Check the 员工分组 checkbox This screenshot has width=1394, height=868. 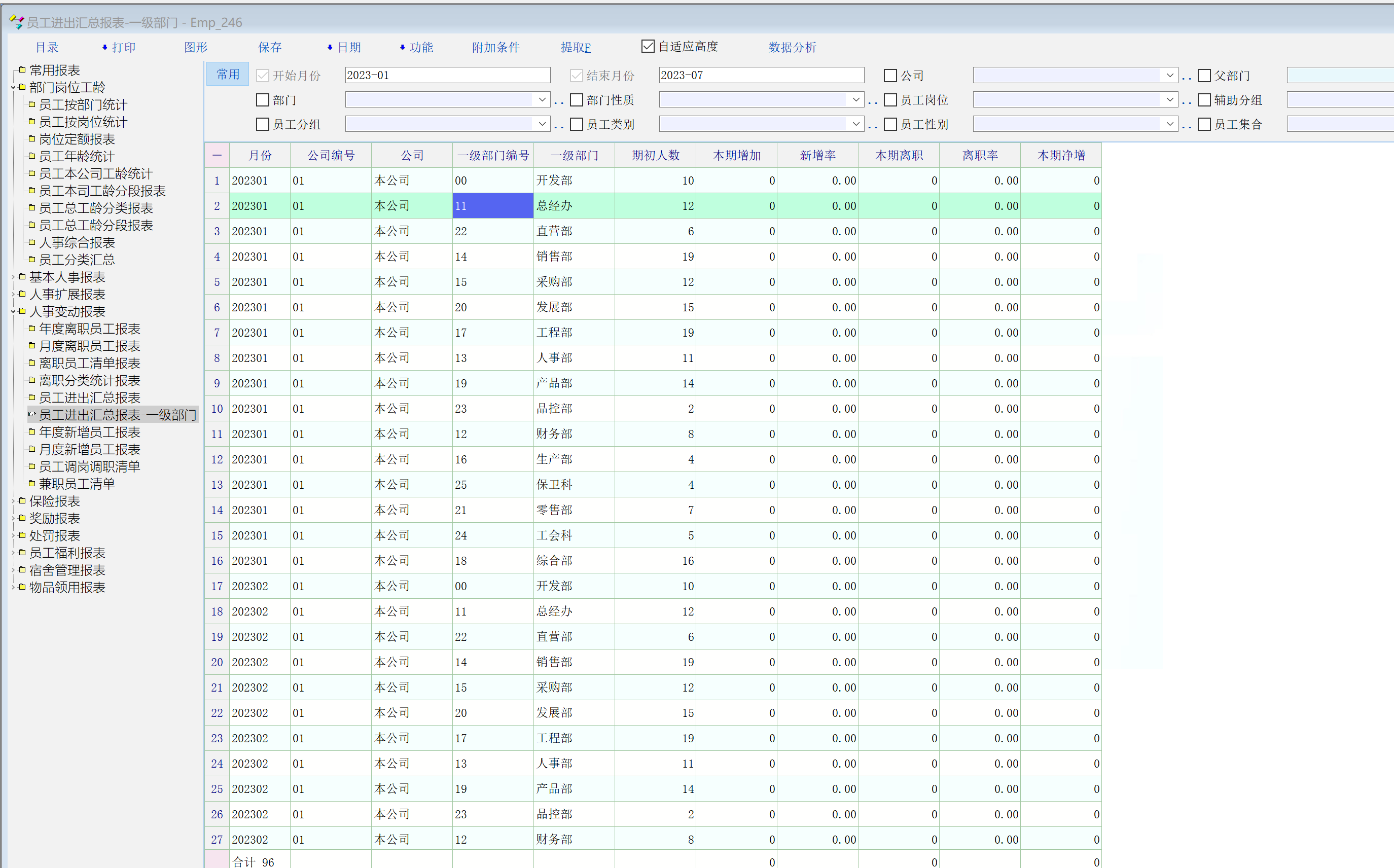[262, 125]
